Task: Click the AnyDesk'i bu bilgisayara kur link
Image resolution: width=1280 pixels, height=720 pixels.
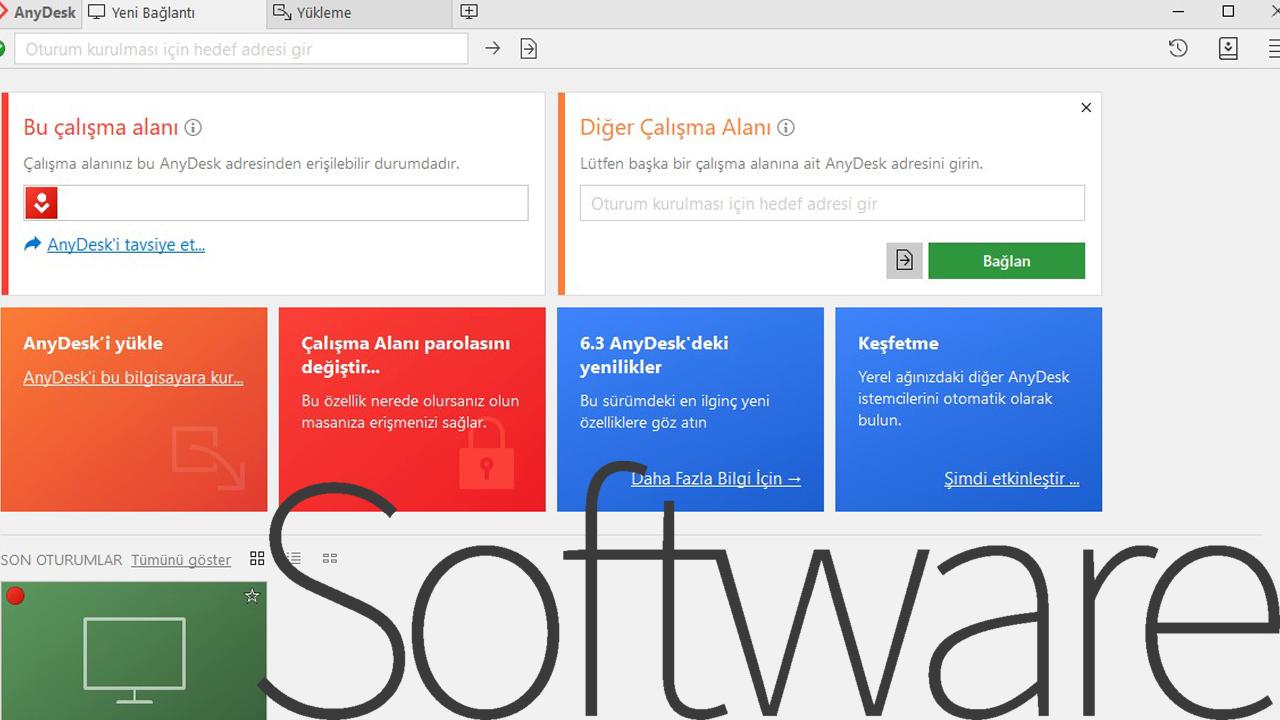Action: pyautogui.click(x=133, y=377)
